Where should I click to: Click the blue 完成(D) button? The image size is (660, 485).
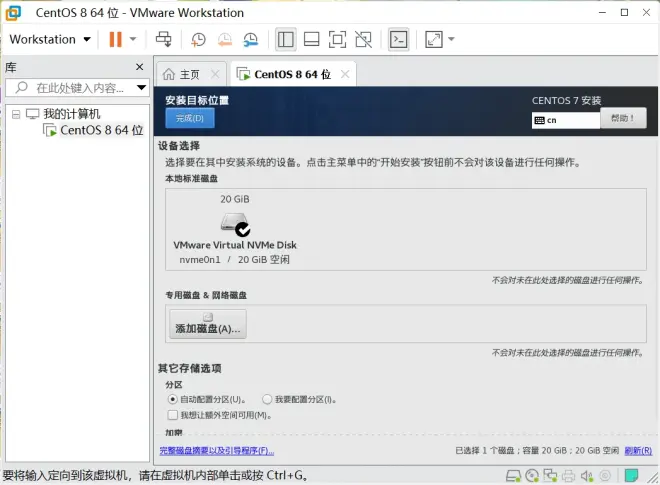pos(189,118)
